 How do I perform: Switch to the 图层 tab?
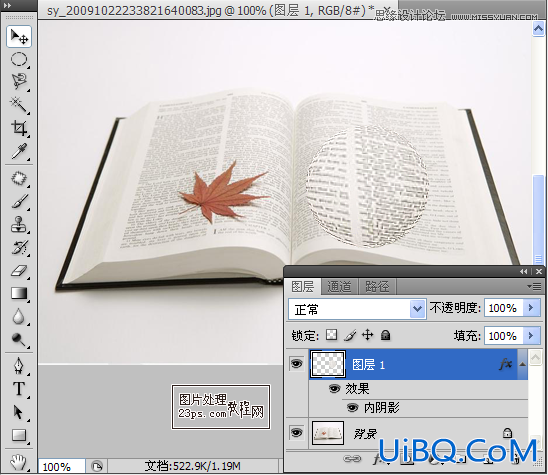303,287
